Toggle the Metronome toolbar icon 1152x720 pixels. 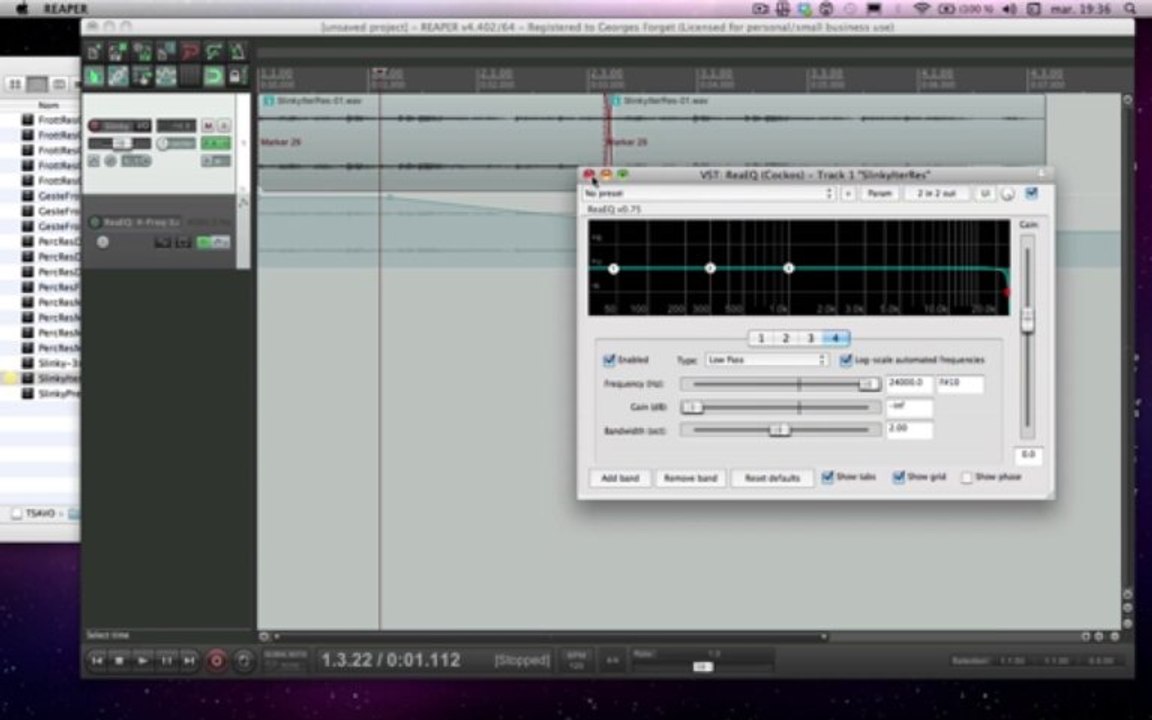(237, 51)
